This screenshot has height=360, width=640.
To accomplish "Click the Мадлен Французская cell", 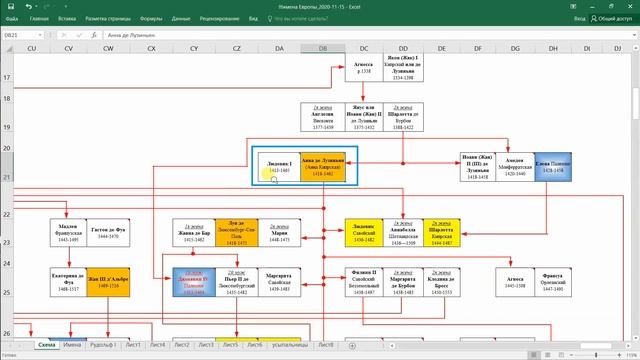I will coord(68,233).
